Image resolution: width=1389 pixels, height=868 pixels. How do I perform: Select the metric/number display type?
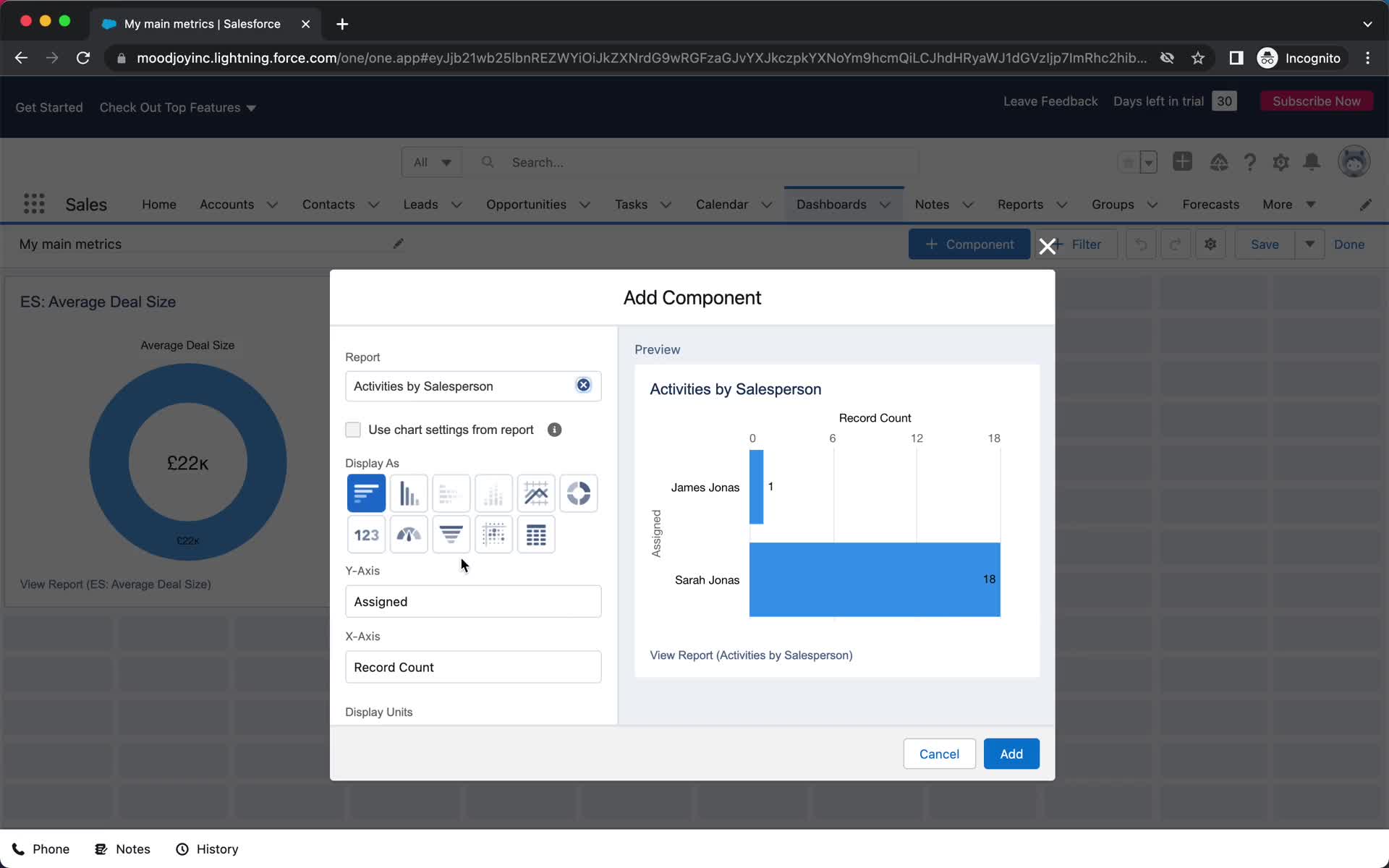[365, 534]
